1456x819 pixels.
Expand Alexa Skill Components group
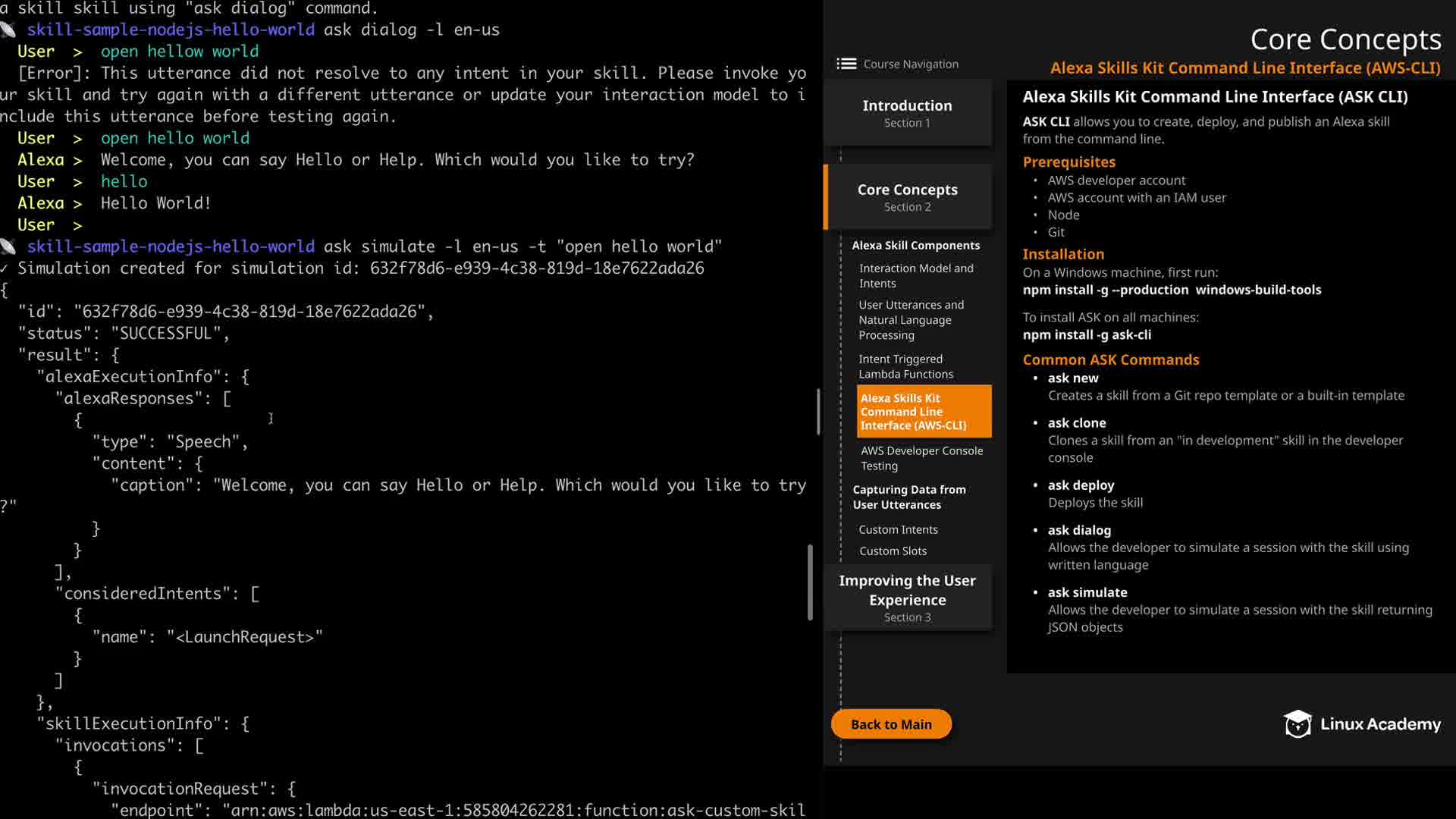click(x=915, y=246)
